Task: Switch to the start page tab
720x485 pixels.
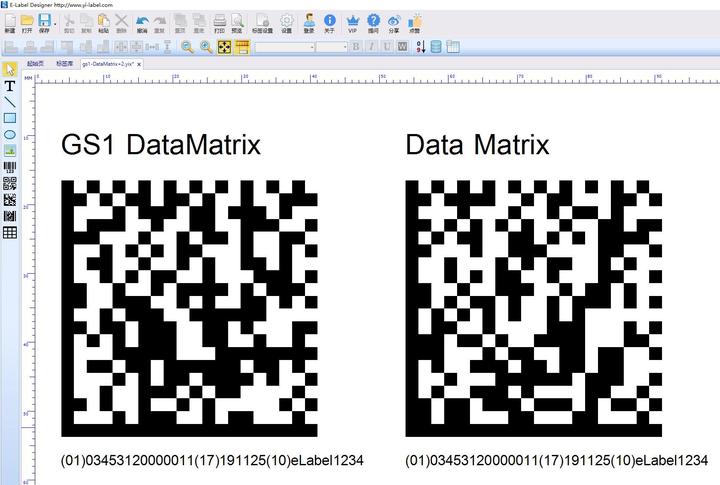Action: coord(35,64)
